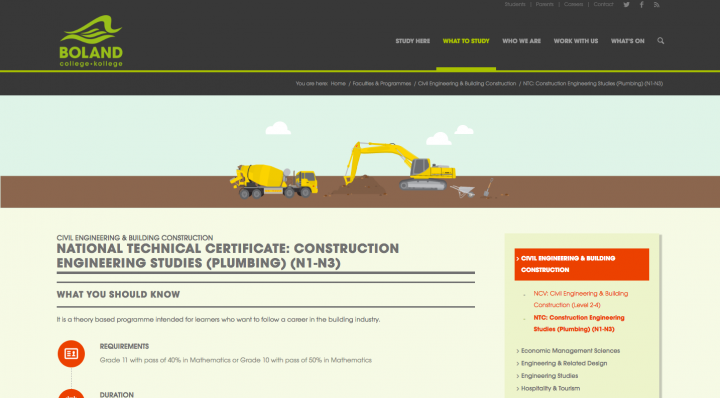Open NTC: Construction Engineering Studies (Plumbing) sidebar link

[579, 323]
